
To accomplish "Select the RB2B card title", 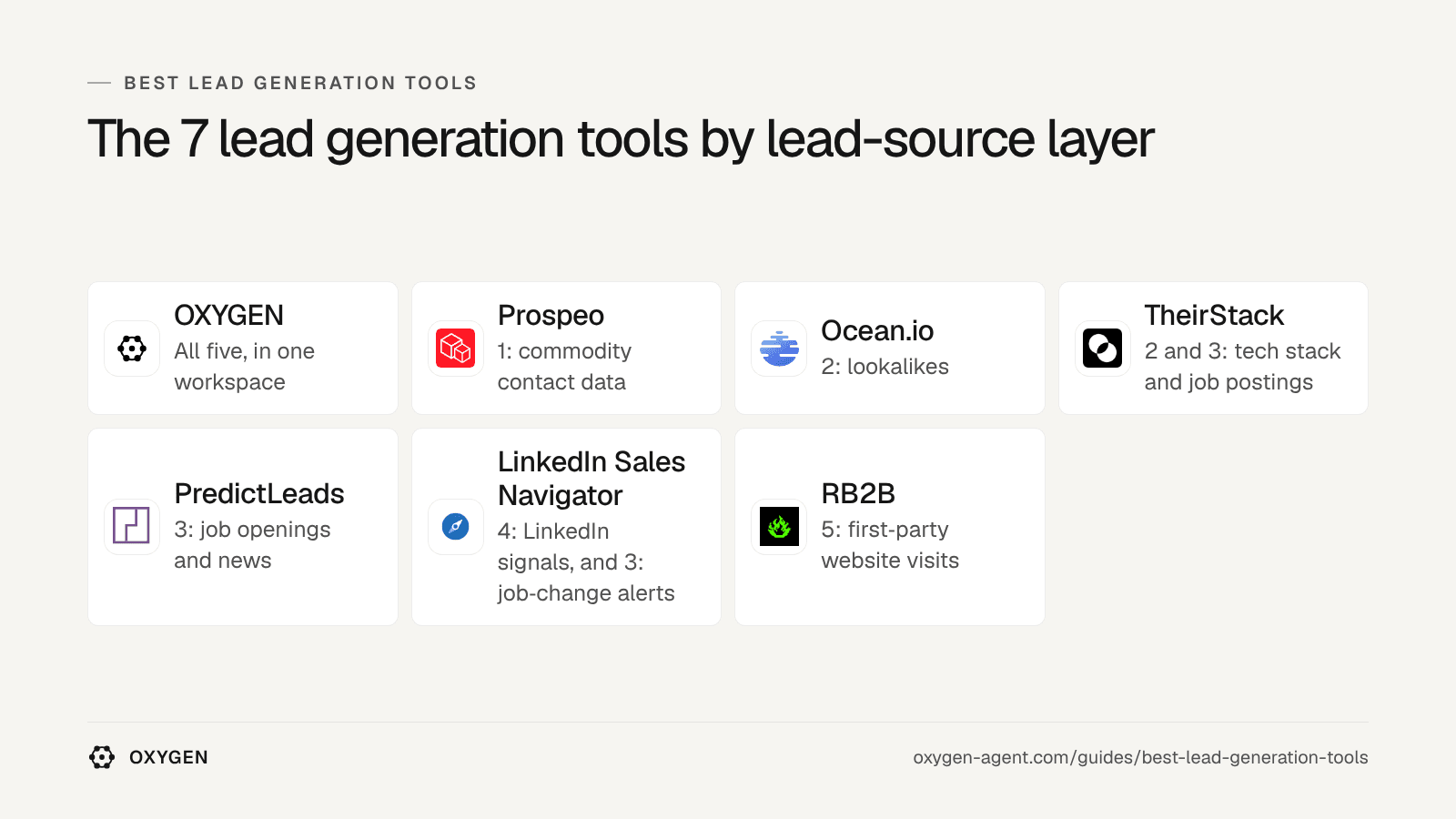I will 858,494.
